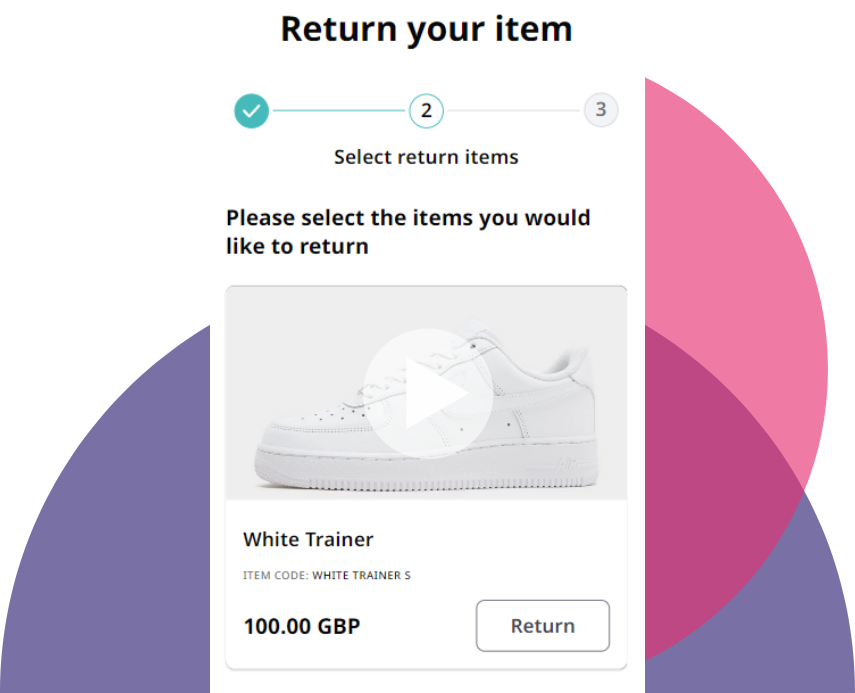Play the White Trainer product video

pyautogui.click(x=427, y=393)
